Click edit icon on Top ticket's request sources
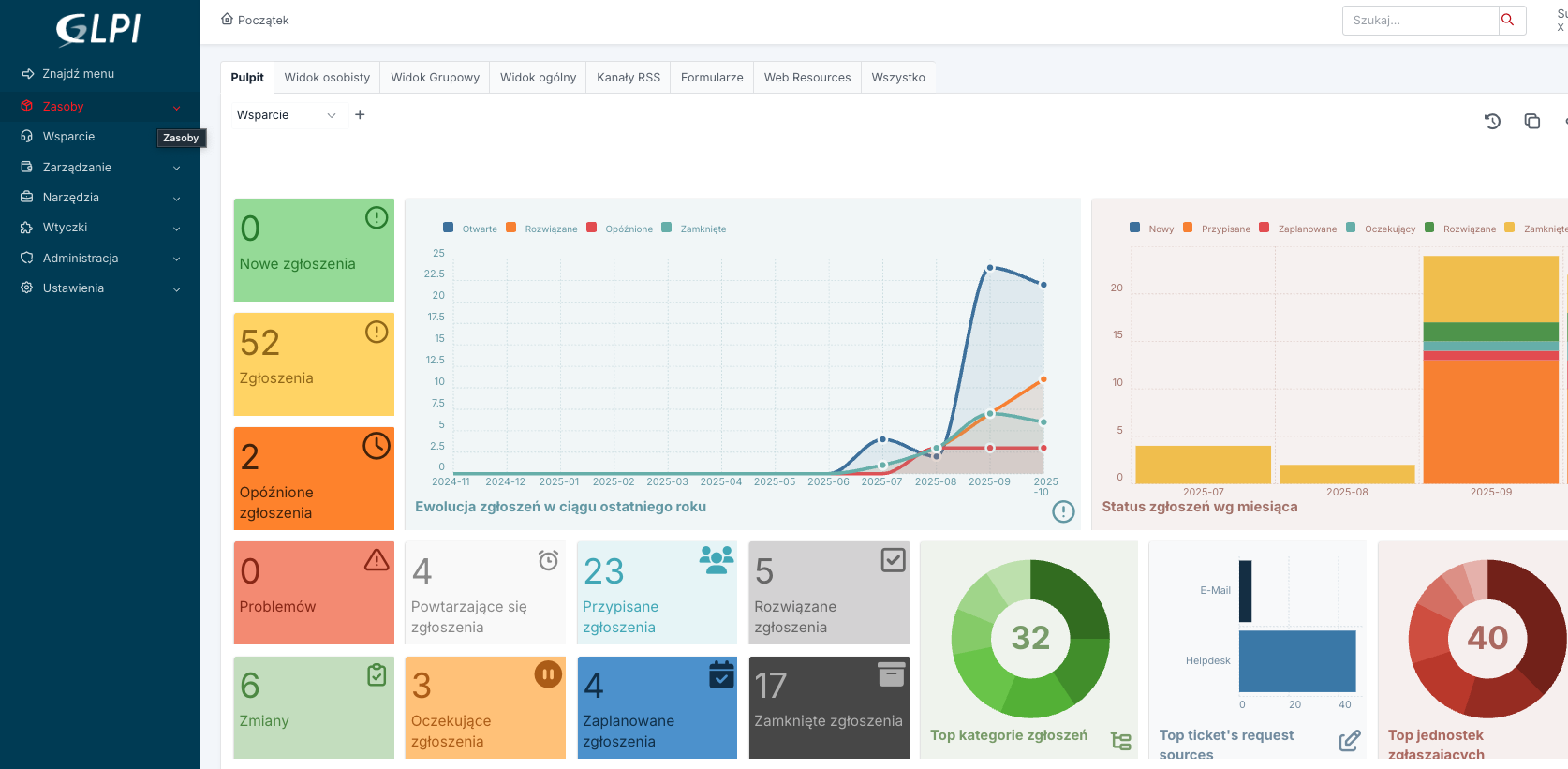This screenshot has width=1568, height=769. (x=1349, y=741)
